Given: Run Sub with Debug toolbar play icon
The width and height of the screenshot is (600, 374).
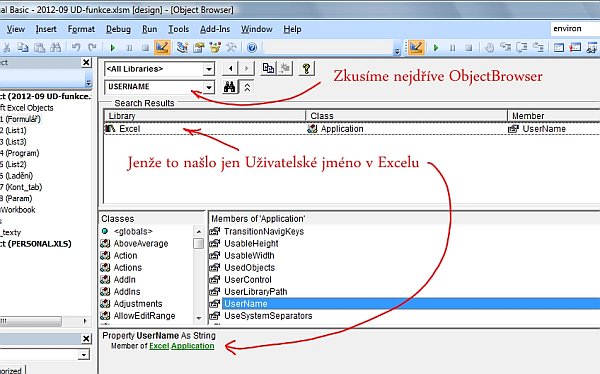Looking at the screenshot, I should click(436, 47).
